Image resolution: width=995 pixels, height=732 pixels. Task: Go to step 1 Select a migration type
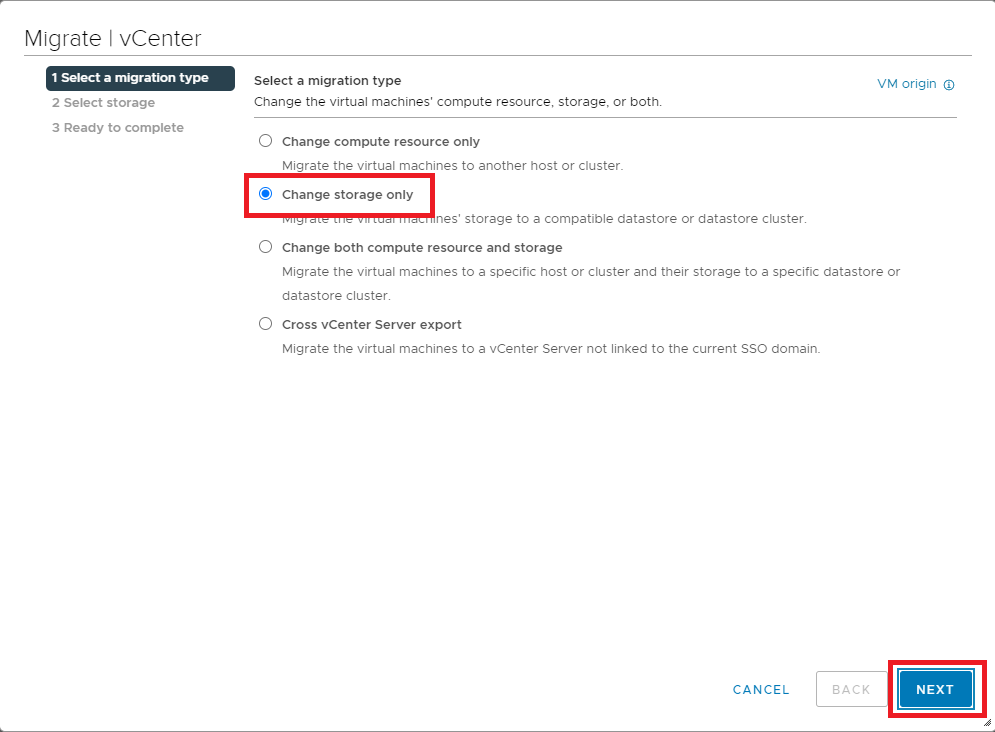click(x=131, y=78)
